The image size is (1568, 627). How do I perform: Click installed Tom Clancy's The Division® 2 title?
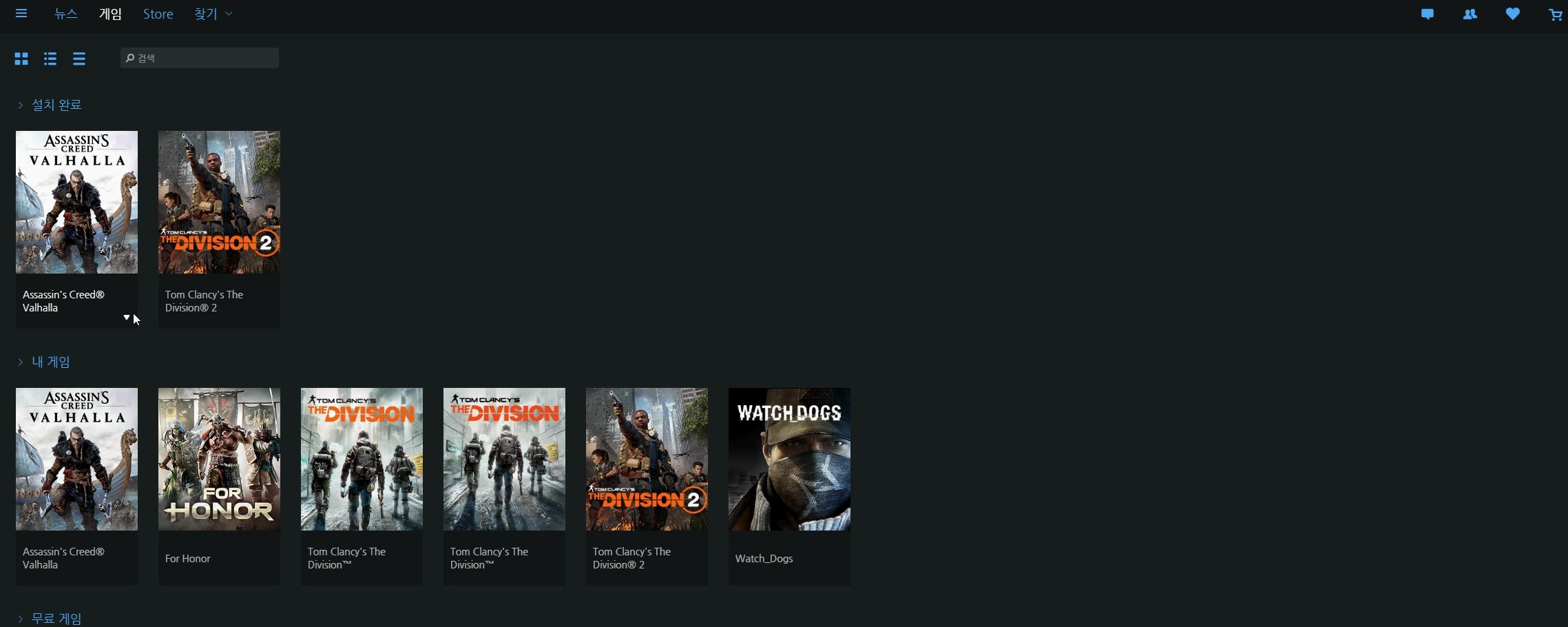pos(204,301)
